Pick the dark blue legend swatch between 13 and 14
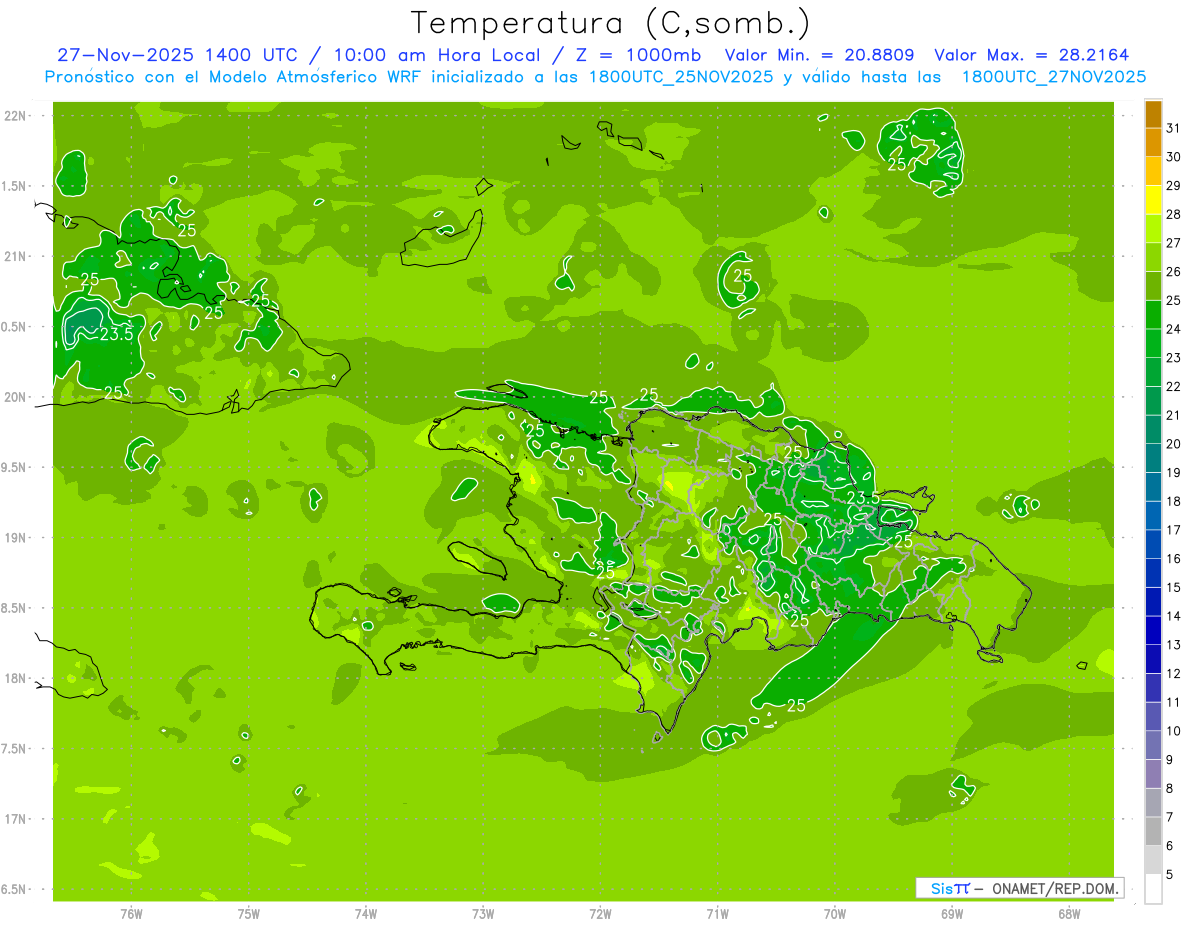 point(1153,630)
